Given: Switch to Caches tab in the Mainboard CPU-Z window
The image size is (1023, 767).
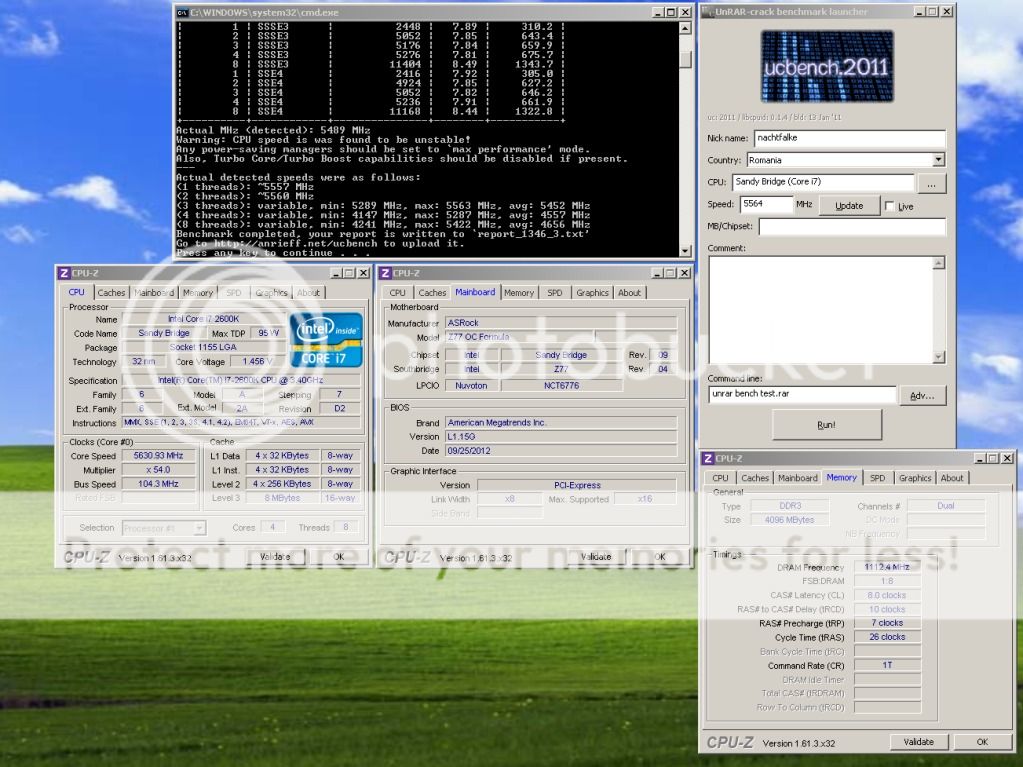Looking at the screenshot, I should click(x=432, y=293).
